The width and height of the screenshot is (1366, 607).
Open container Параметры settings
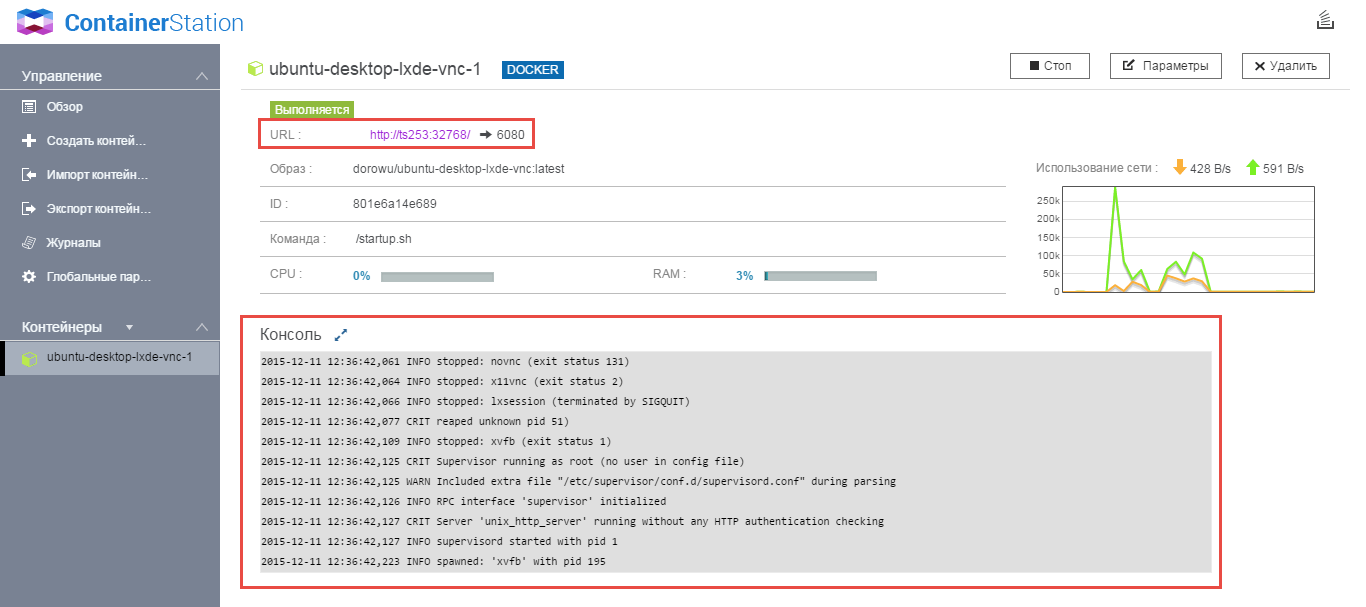click(x=1166, y=66)
